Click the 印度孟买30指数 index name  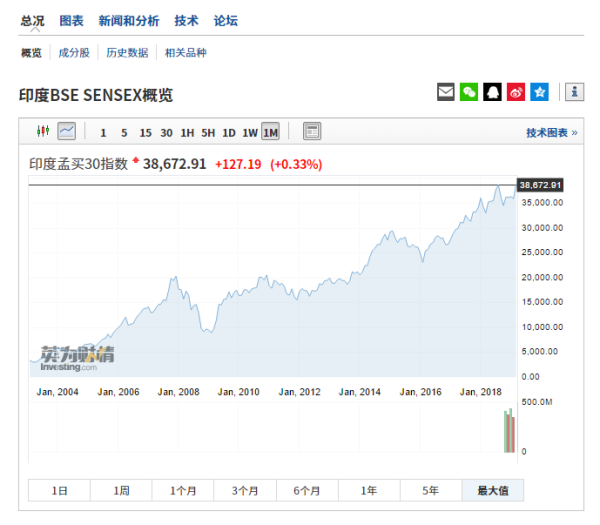point(78,164)
